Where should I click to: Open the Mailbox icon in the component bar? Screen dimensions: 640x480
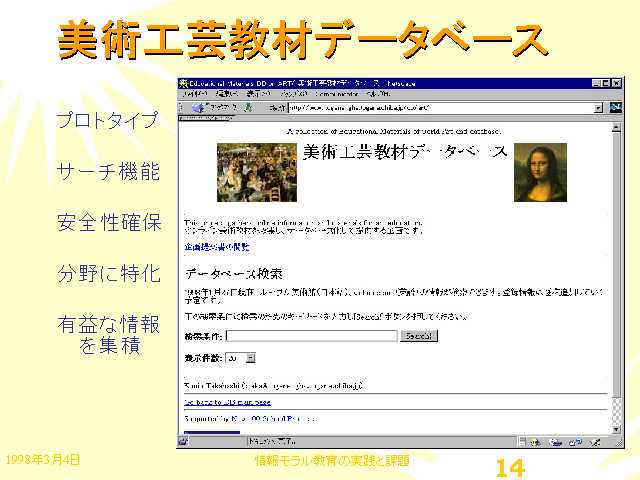click(x=555, y=442)
